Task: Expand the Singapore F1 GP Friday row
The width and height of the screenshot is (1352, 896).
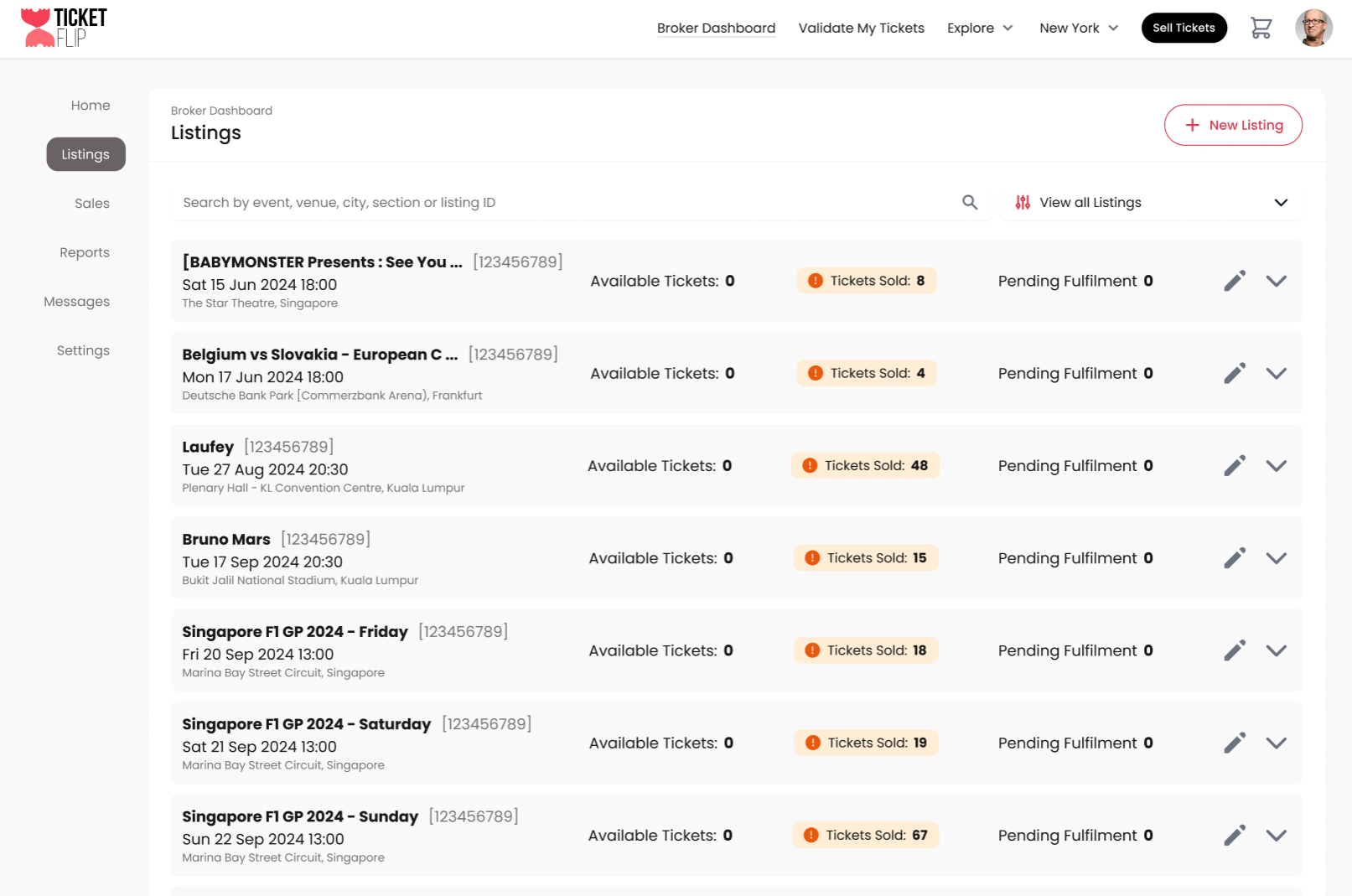Action: click(1277, 650)
